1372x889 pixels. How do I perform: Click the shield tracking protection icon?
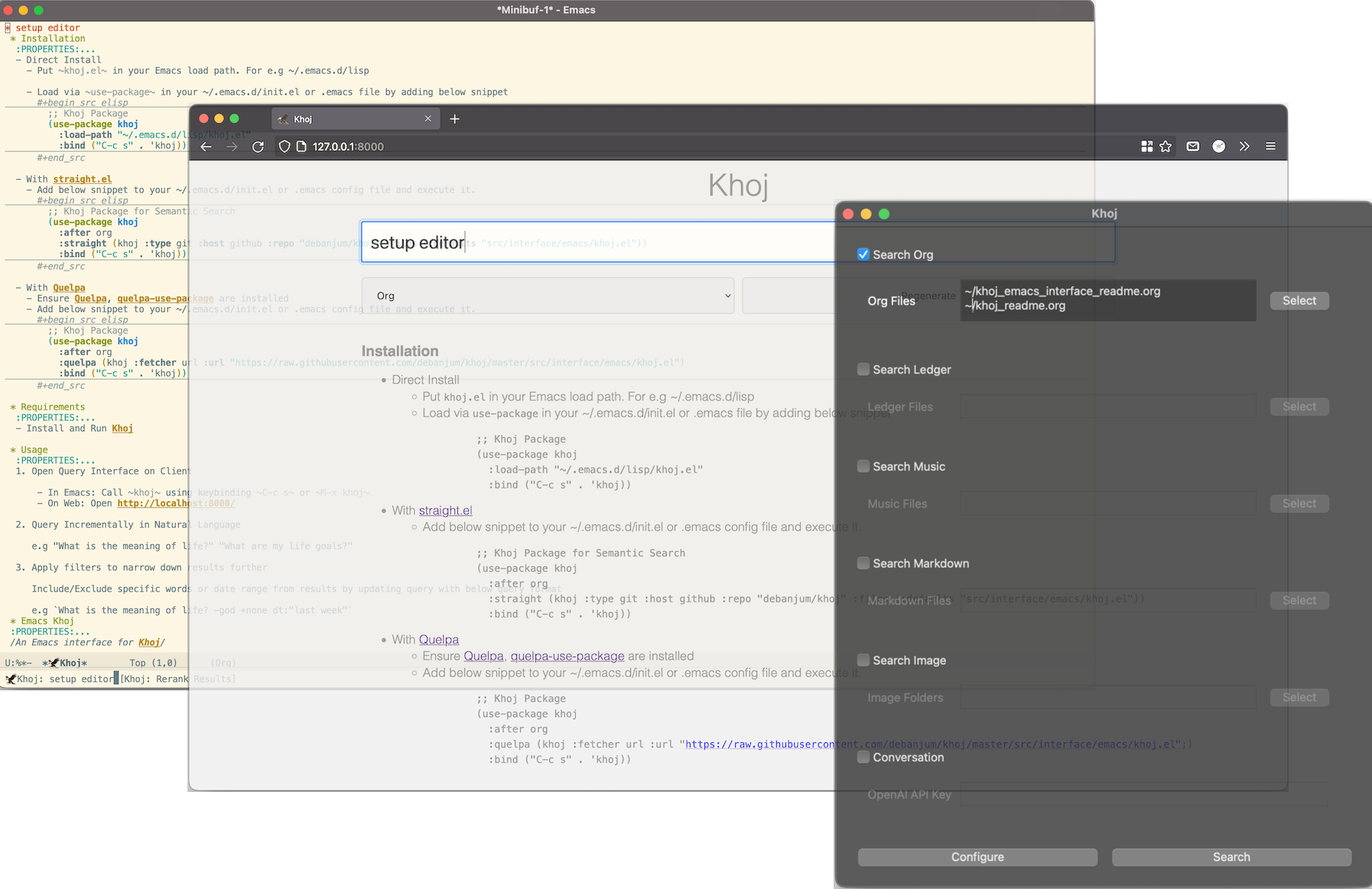click(x=284, y=147)
